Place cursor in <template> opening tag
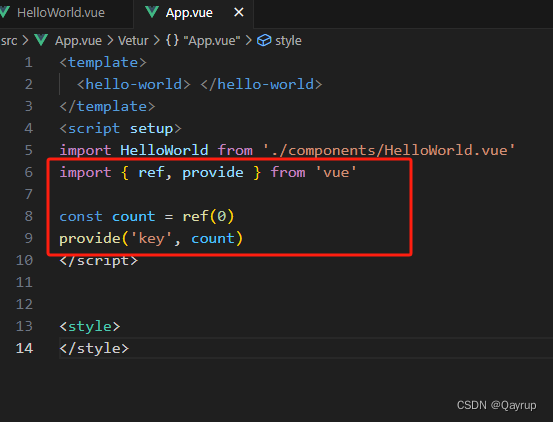 [103, 62]
